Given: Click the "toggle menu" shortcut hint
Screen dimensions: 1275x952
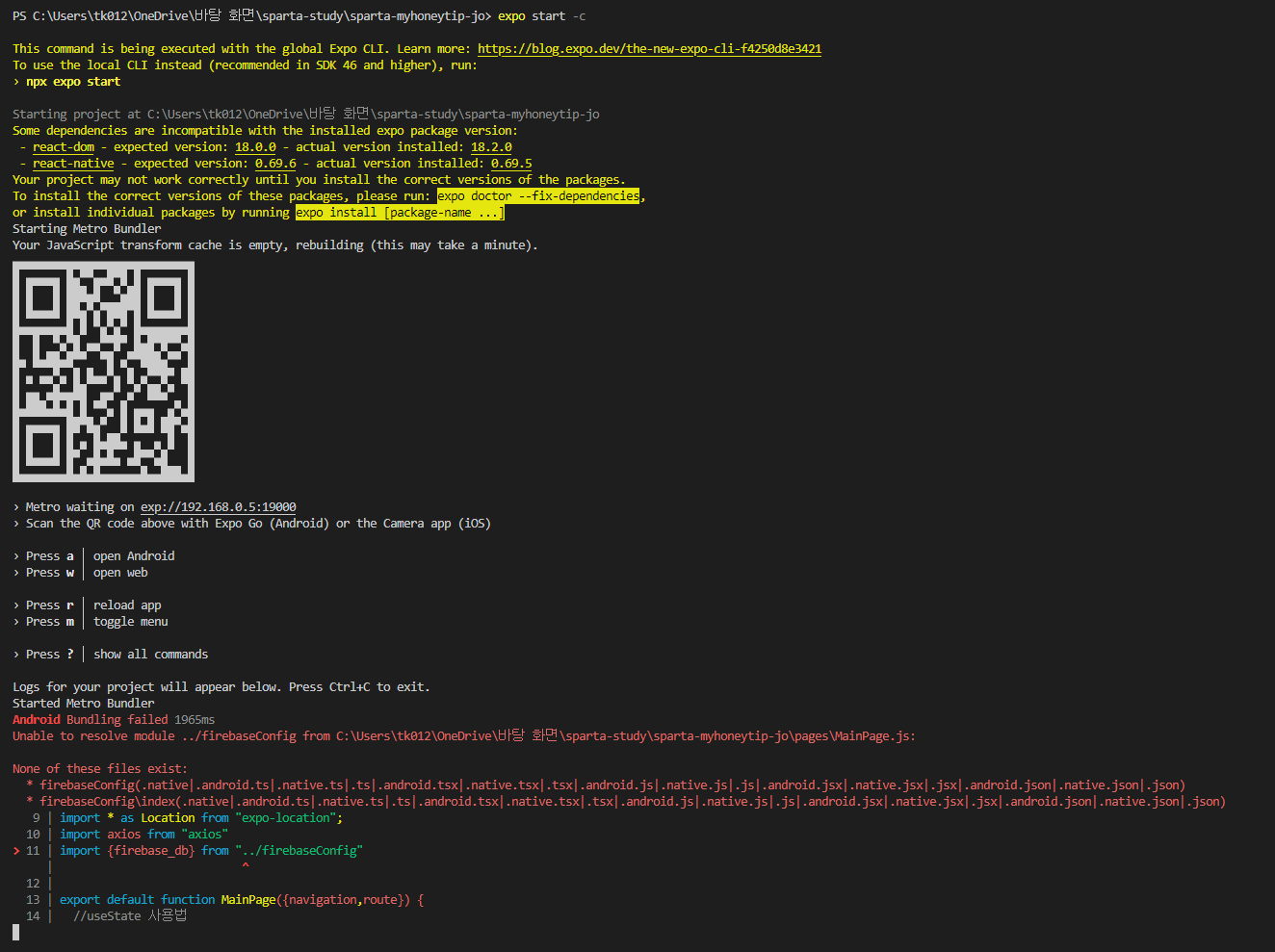Looking at the screenshot, I should click(131, 622).
